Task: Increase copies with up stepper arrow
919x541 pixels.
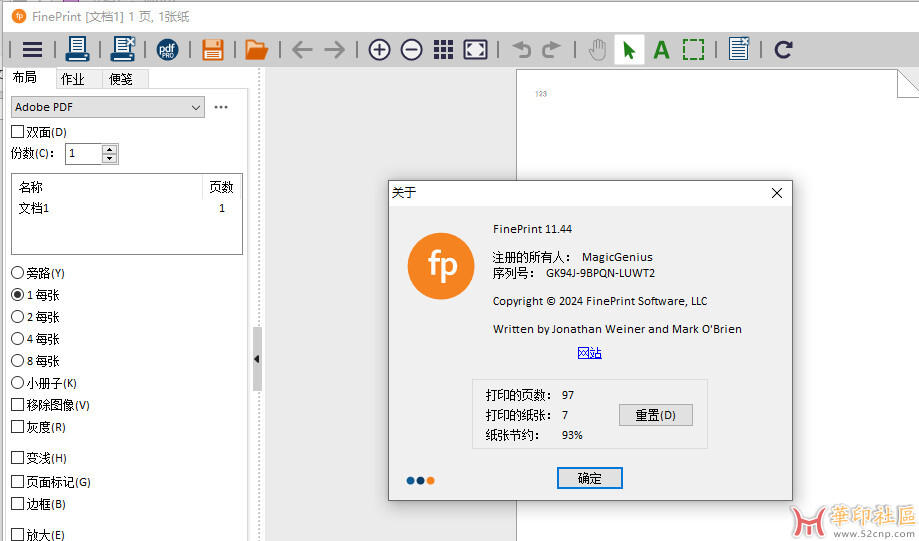Action: tap(110, 149)
